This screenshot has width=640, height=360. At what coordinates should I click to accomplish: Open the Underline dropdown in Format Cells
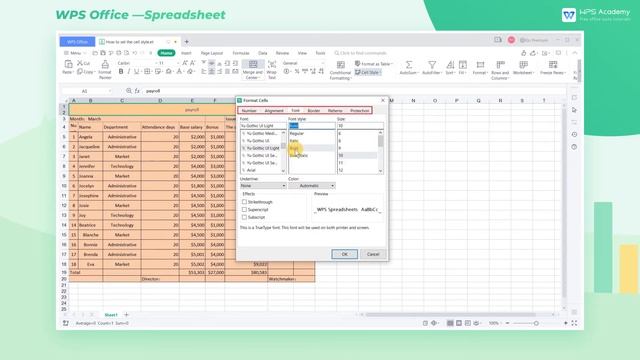[x=263, y=186]
